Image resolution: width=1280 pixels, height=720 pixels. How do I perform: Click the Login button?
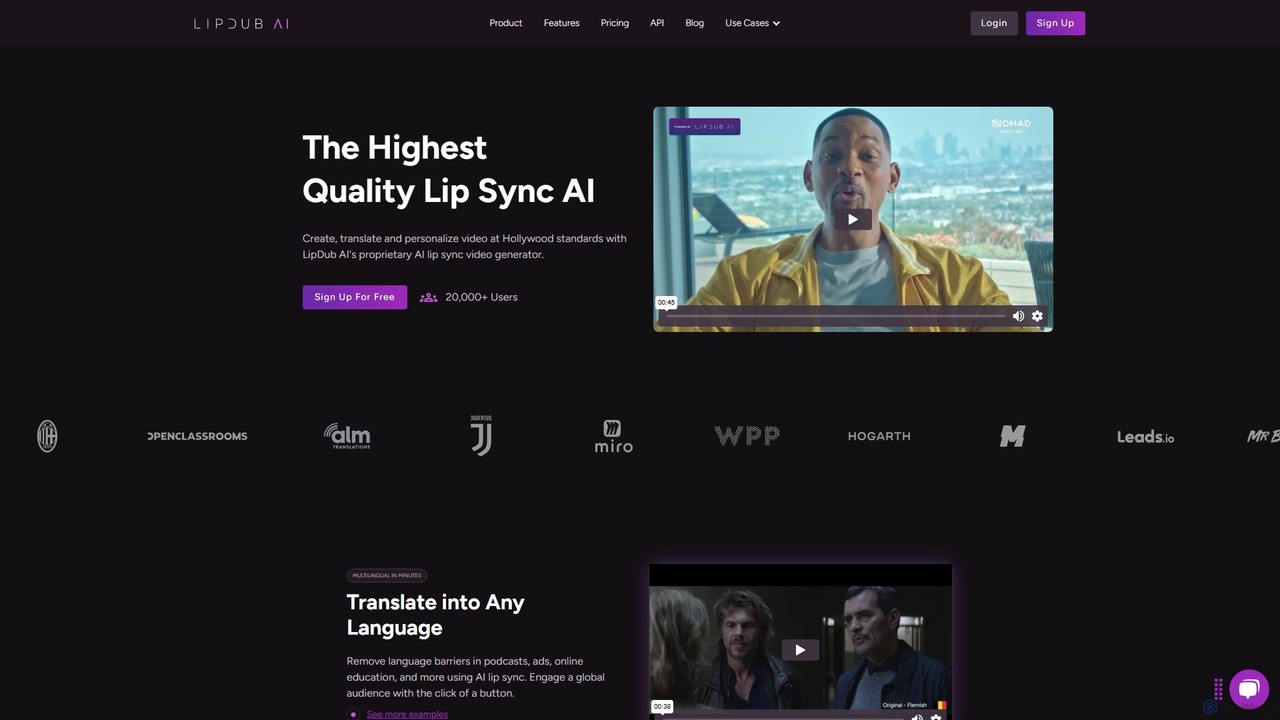(994, 23)
